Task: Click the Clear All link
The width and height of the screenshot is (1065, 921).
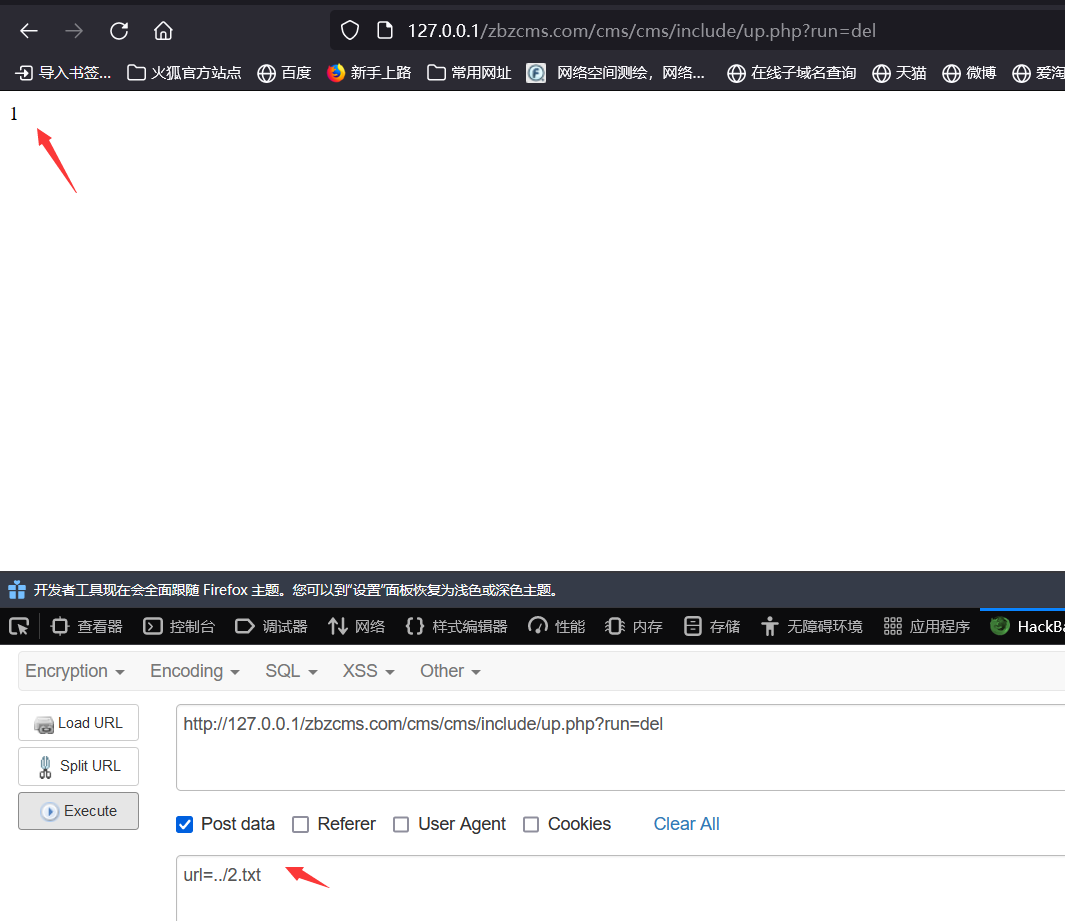Action: [x=686, y=824]
